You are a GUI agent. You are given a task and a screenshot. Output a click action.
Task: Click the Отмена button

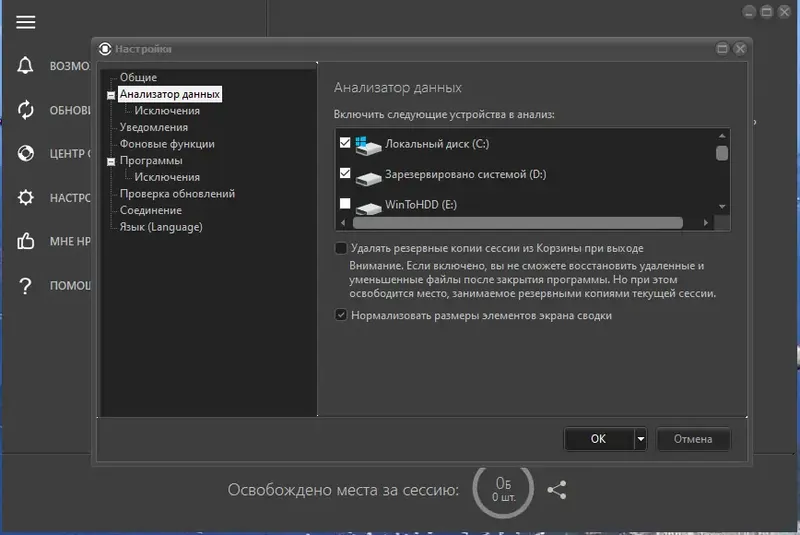(x=693, y=439)
